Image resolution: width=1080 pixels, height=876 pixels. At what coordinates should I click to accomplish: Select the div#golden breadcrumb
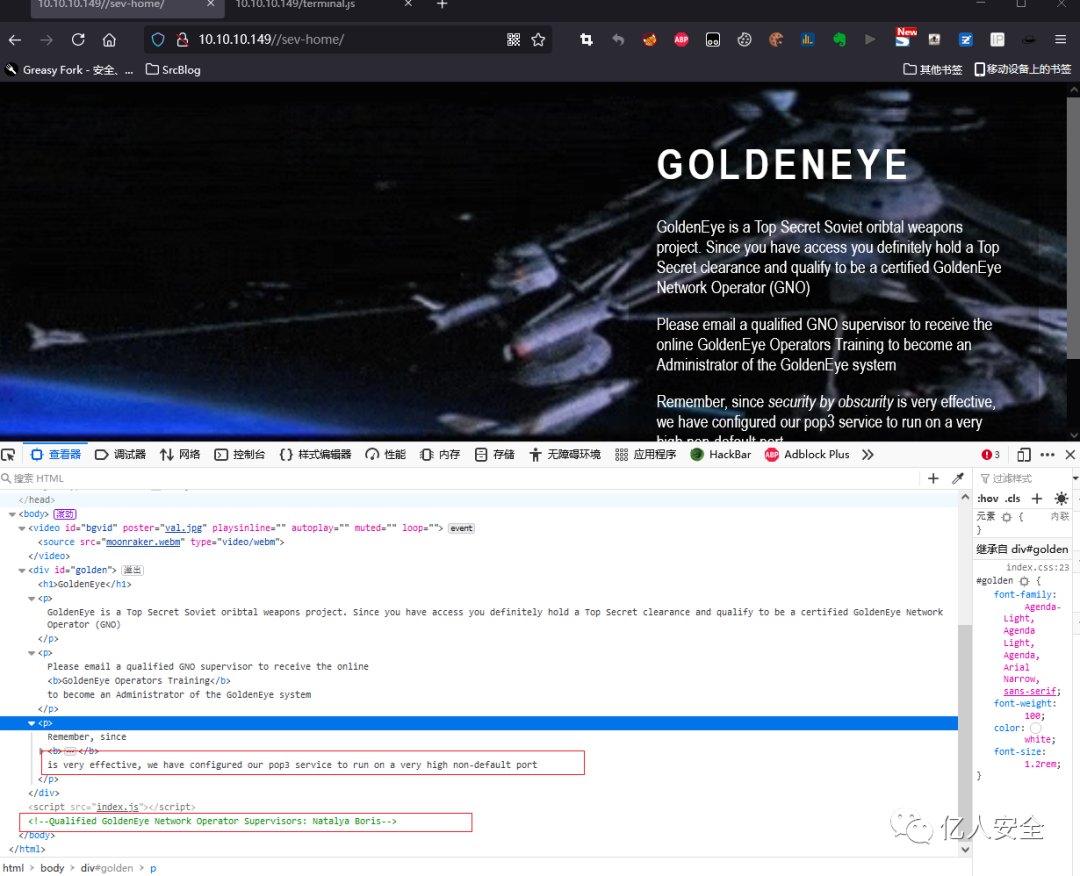click(x=107, y=868)
